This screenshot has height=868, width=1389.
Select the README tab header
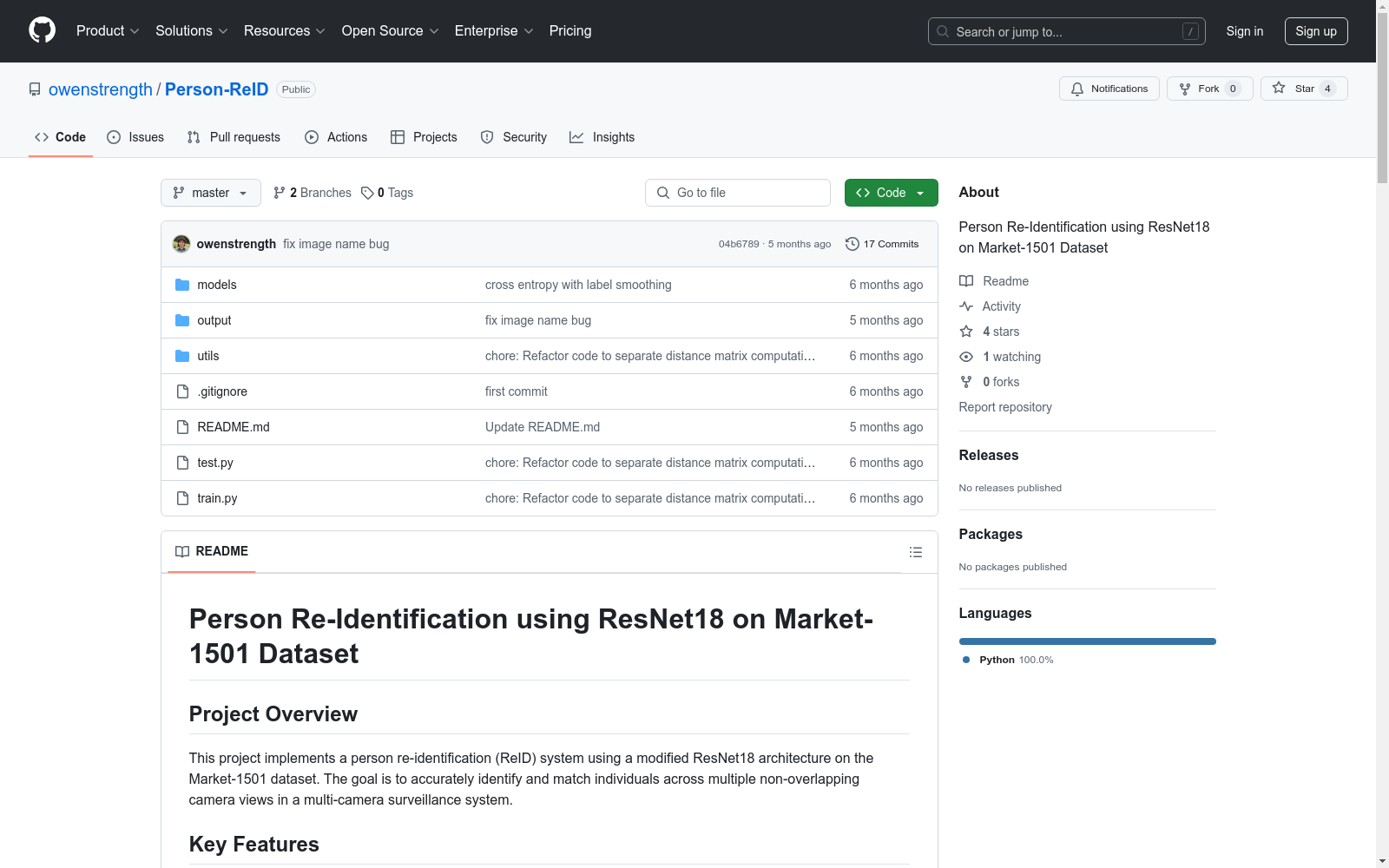(x=212, y=551)
